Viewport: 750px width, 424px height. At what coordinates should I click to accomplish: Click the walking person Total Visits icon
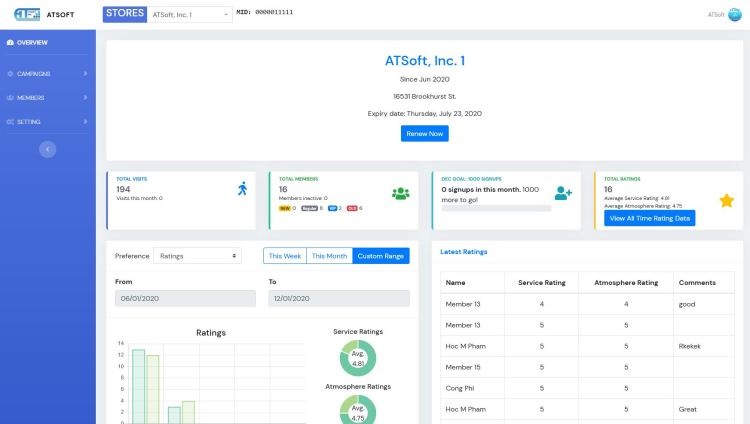tap(242, 189)
